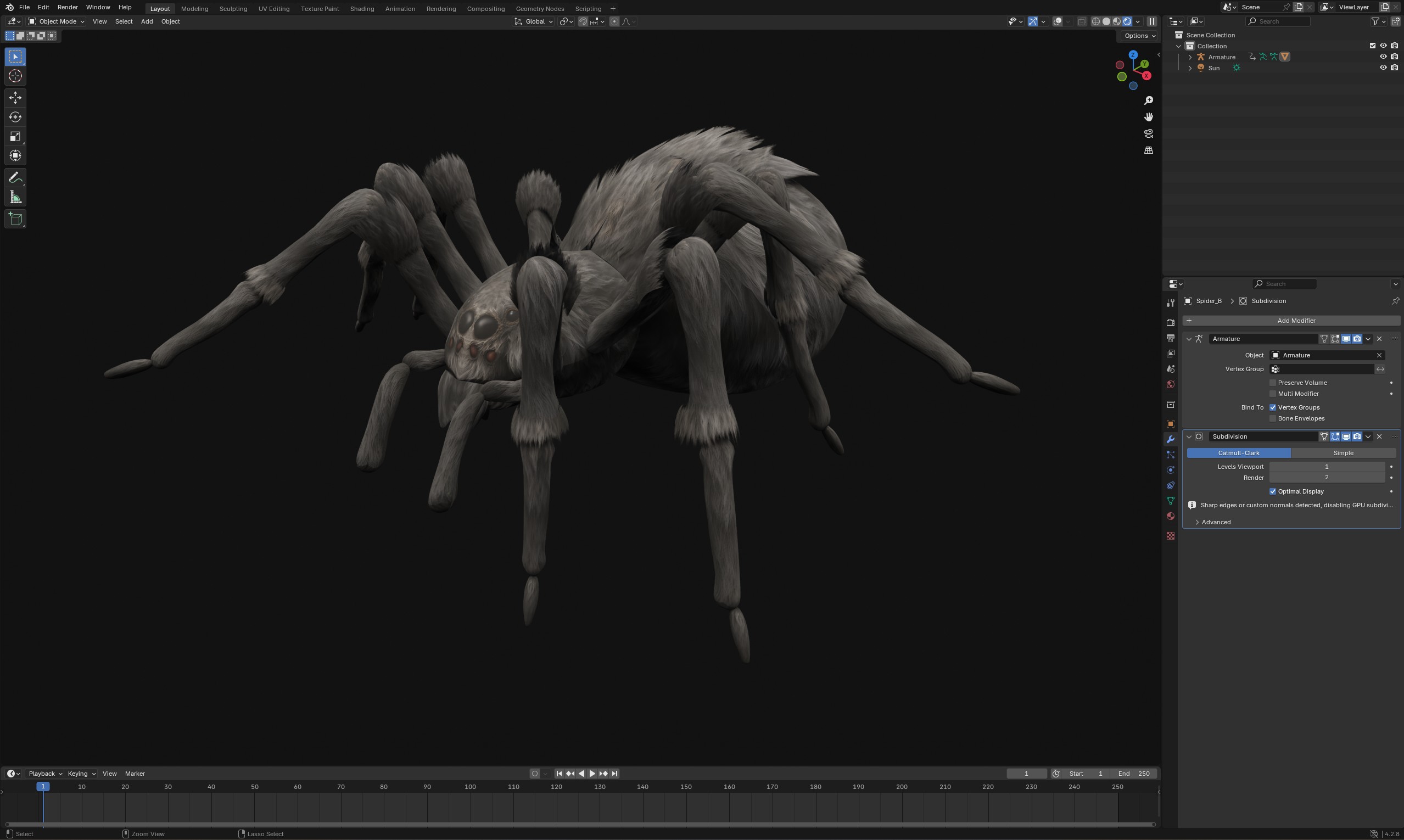Select the Rotate tool
Screen dimensions: 1404x840
tap(15, 116)
